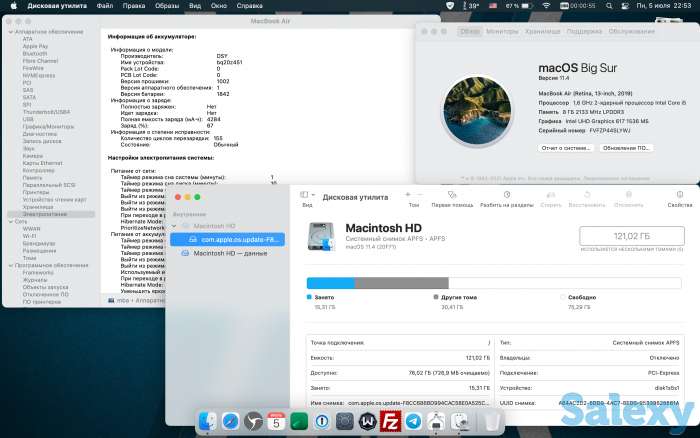This screenshot has height=438, width=700.
Task: Click the Macintosh HD drive image
Action: 321,237
